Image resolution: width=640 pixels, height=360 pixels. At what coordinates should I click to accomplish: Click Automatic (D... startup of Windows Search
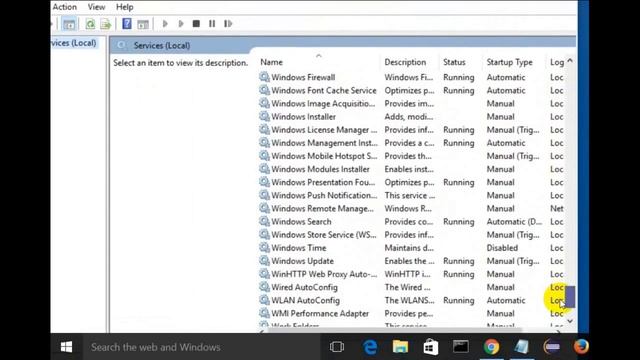pyautogui.click(x=514, y=222)
